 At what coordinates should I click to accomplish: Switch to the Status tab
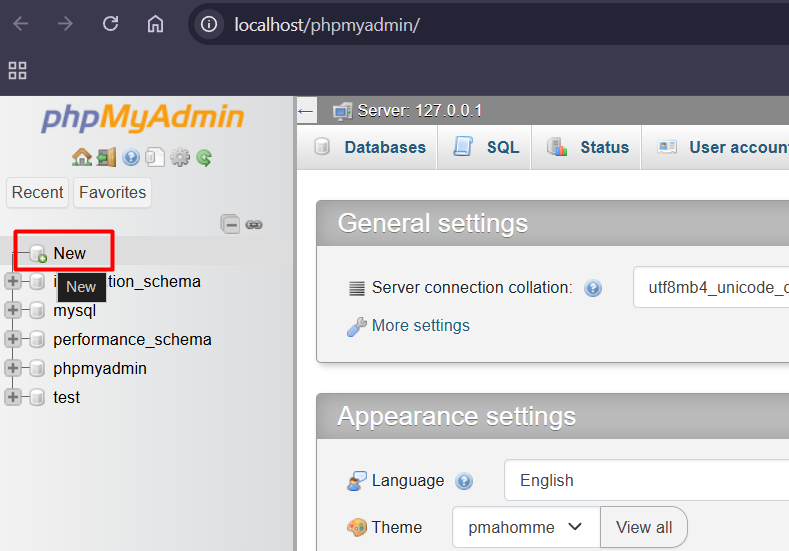[x=587, y=147]
